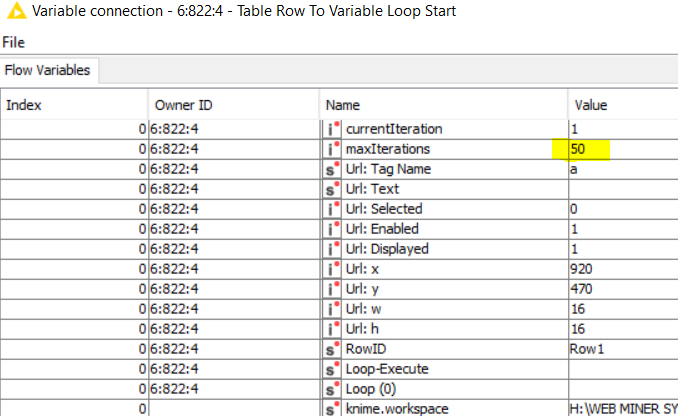Click the currentIteration value cell

pyautogui.click(x=623, y=129)
